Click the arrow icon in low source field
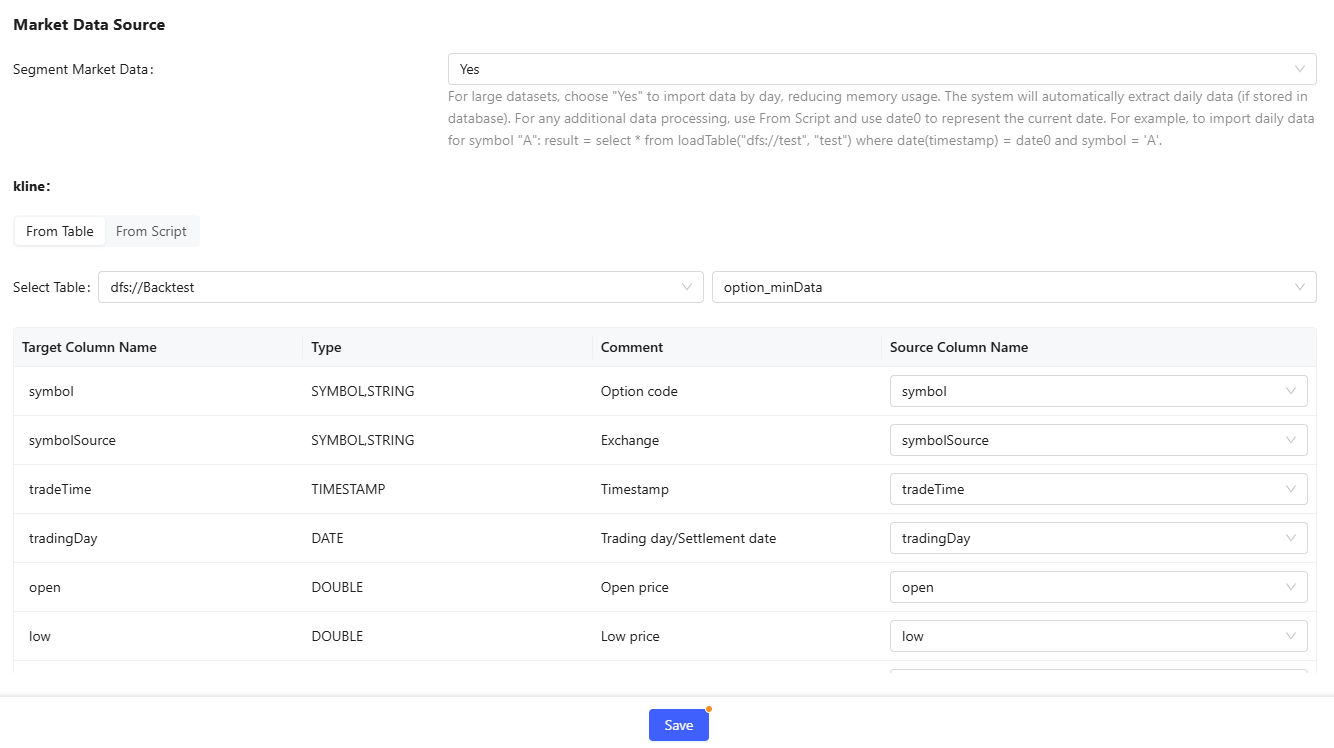 coord(1291,636)
